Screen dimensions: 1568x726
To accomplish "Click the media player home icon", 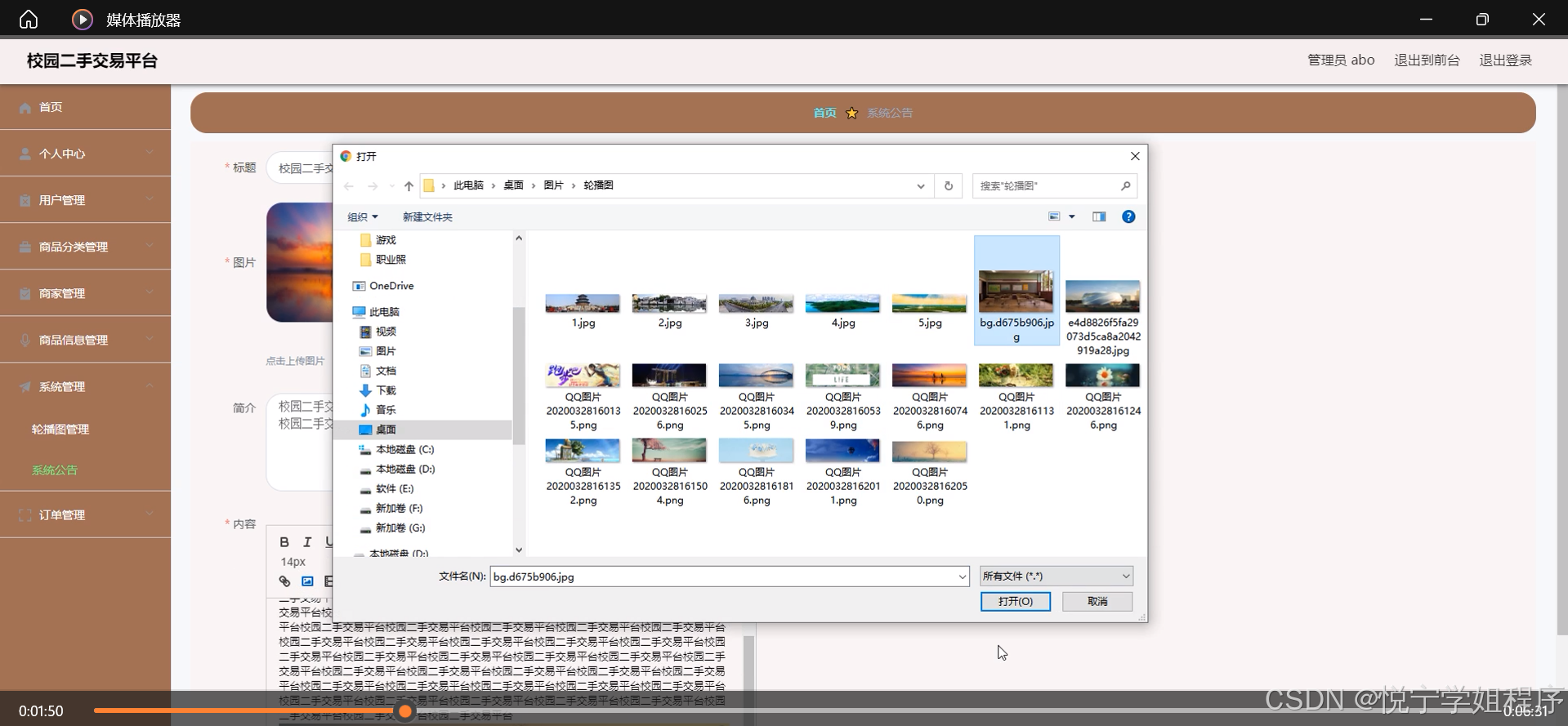I will click(29, 19).
